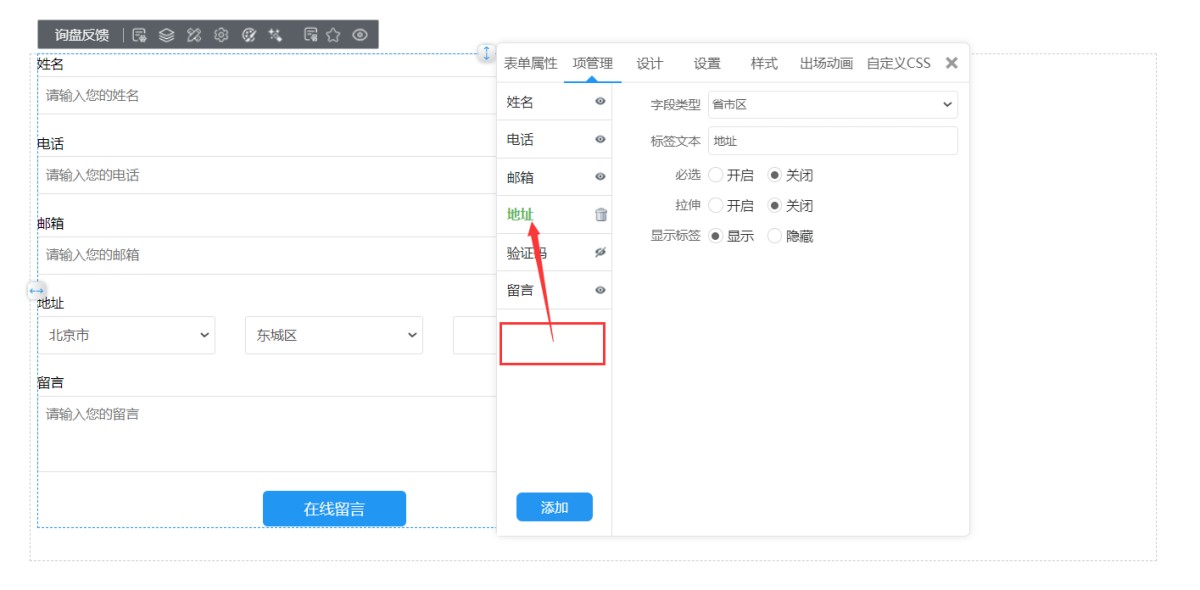Switch to the 自定义CSS tab
Screen dimensions: 1200x590
click(898, 63)
